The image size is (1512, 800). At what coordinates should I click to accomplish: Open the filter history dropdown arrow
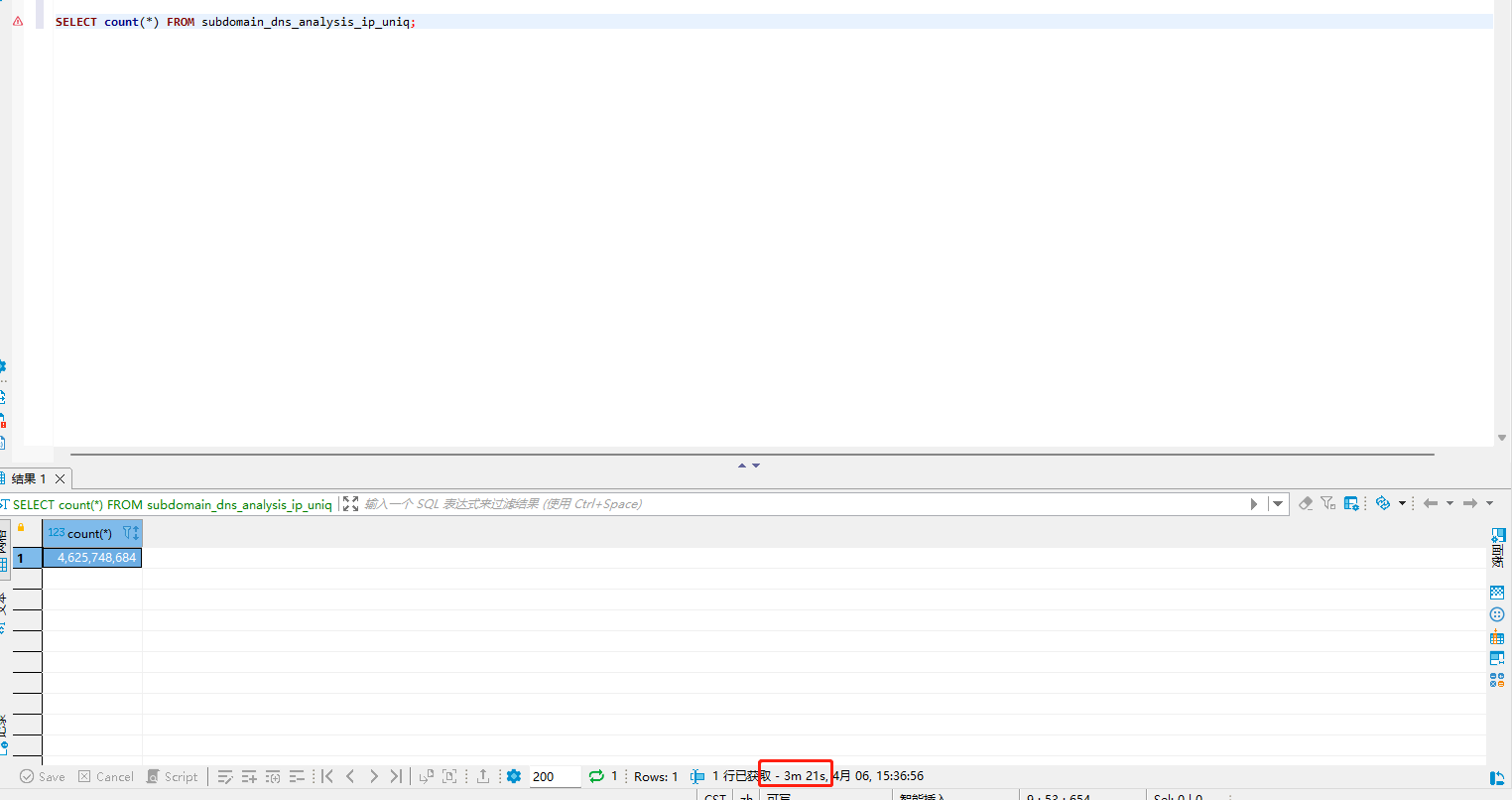click(x=1278, y=504)
